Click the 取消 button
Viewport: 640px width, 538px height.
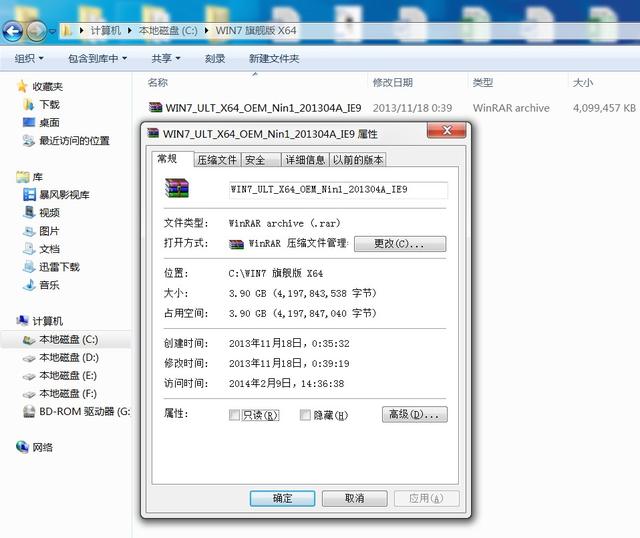[x=355, y=498]
